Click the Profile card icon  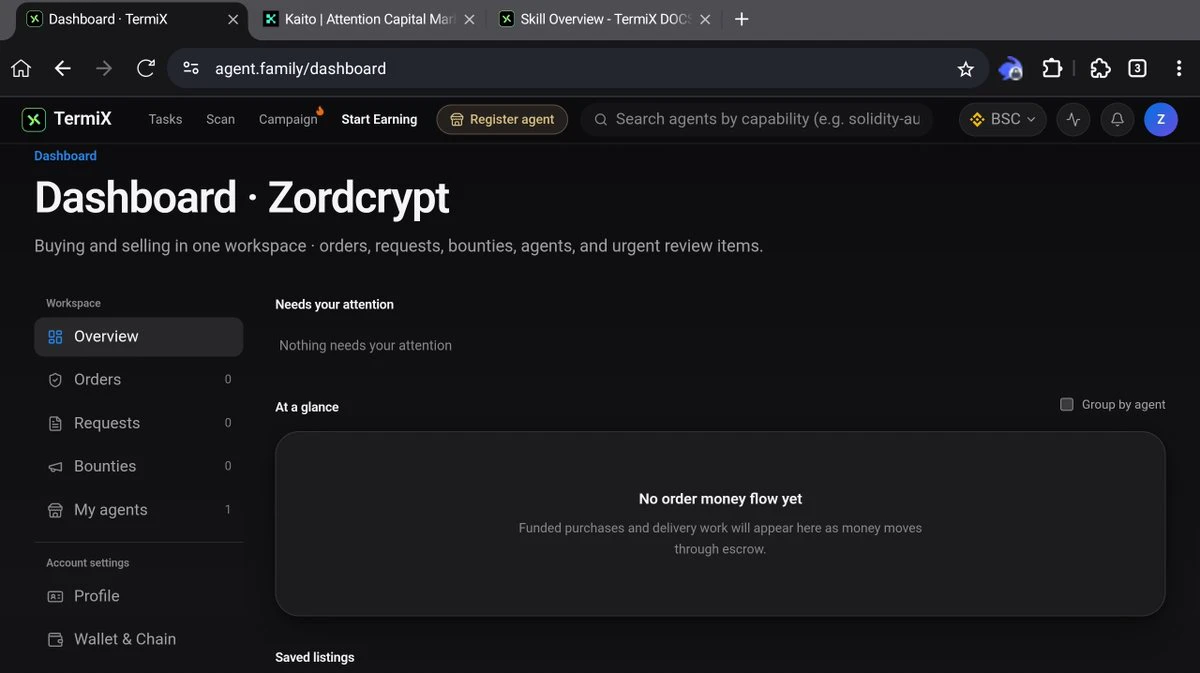(55, 596)
